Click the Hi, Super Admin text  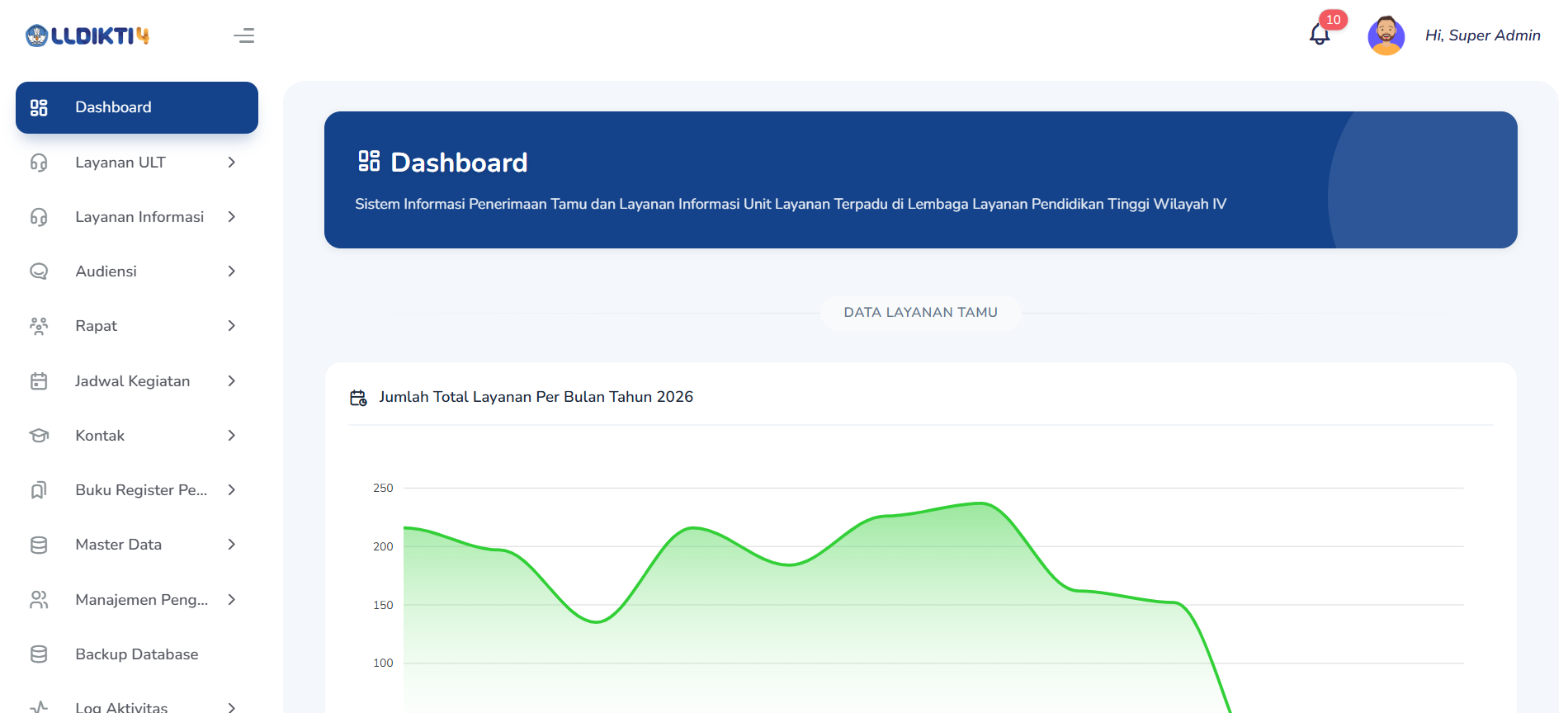[x=1482, y=35]
